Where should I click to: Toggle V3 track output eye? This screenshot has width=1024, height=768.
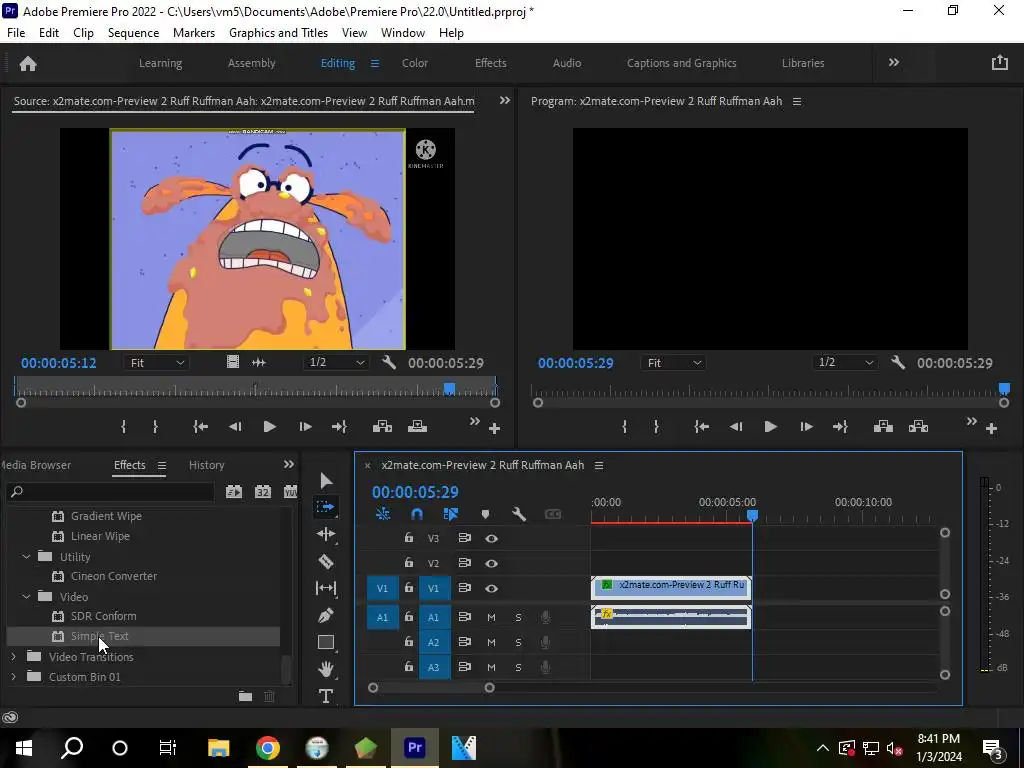(492, 538)
